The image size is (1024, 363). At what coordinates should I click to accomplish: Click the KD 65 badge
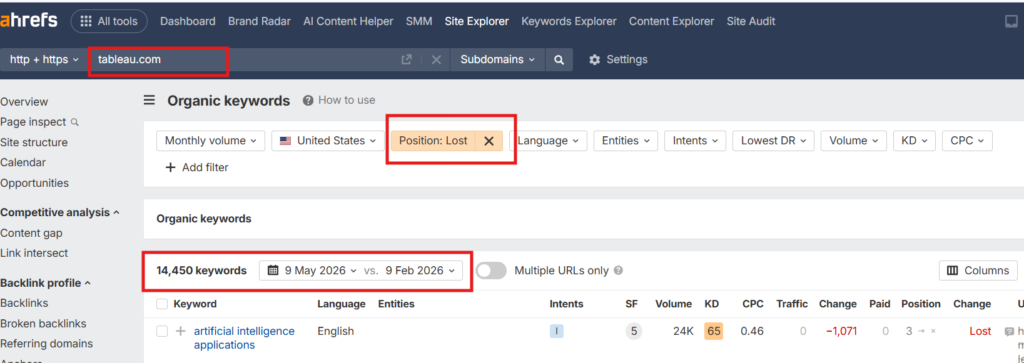[714, 331]
